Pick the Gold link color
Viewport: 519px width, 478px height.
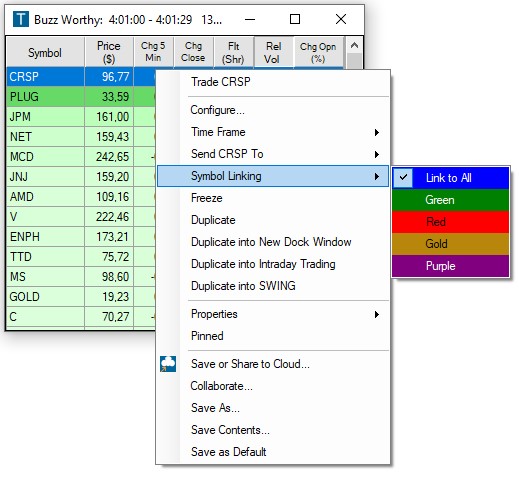[451, 244]
